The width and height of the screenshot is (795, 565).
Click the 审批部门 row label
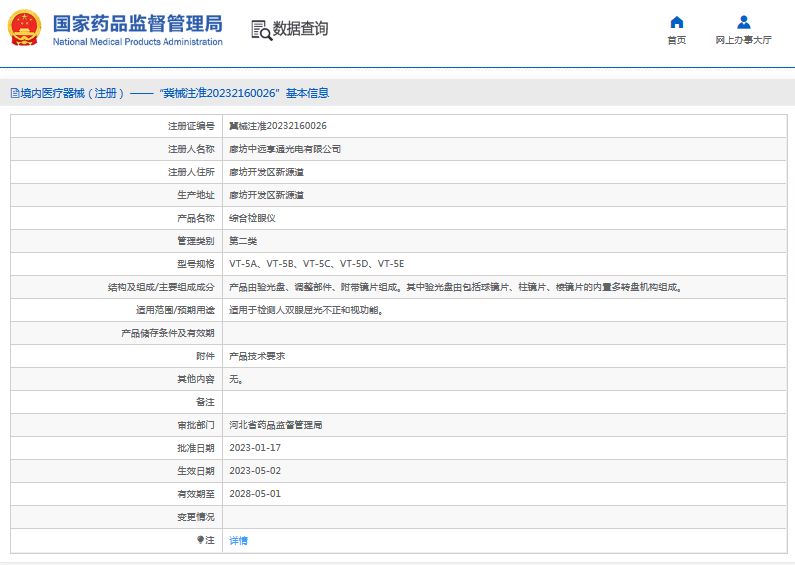[x=196, y=425]
